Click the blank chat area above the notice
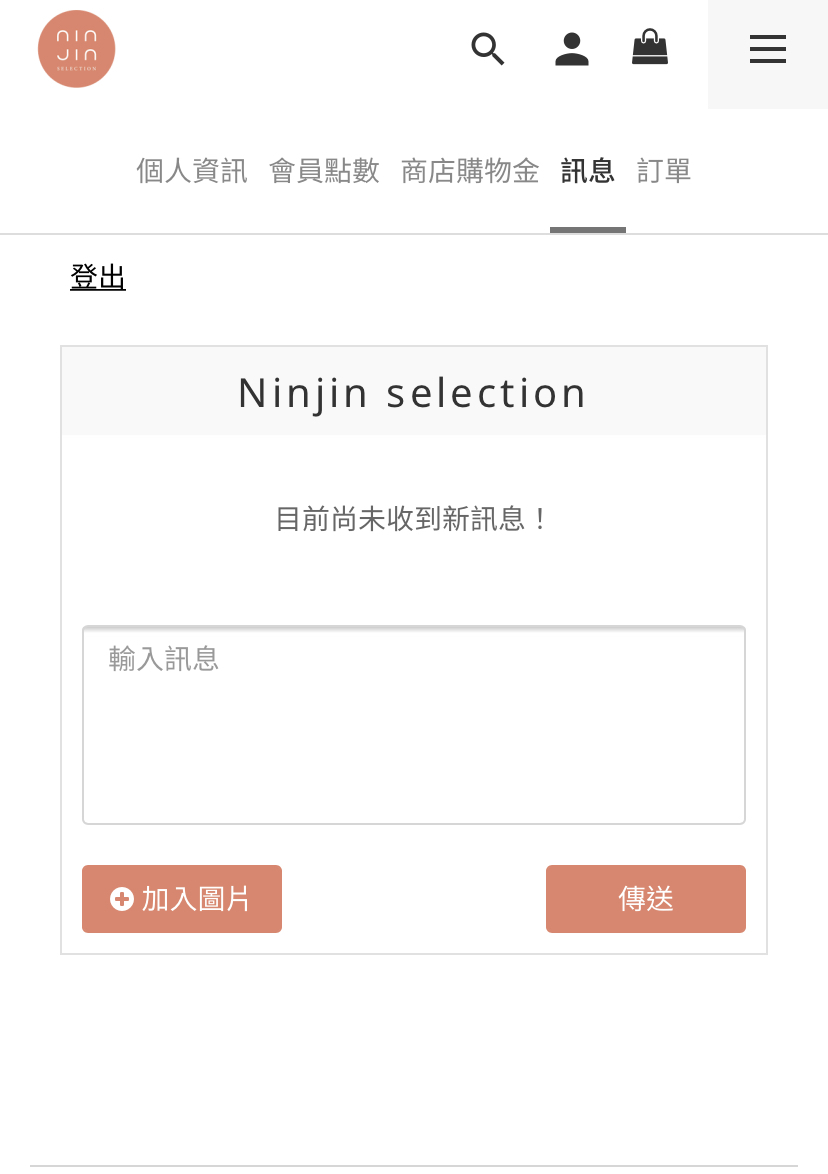 coord(414,468)
